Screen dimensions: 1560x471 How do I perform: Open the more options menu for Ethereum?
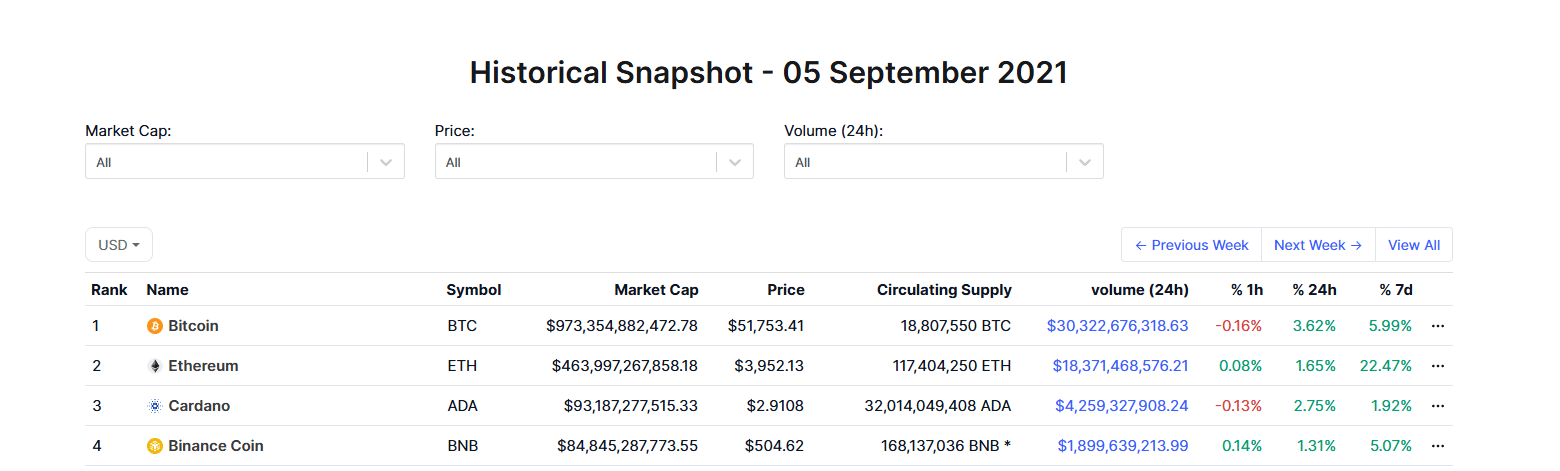coord(1438,366)
